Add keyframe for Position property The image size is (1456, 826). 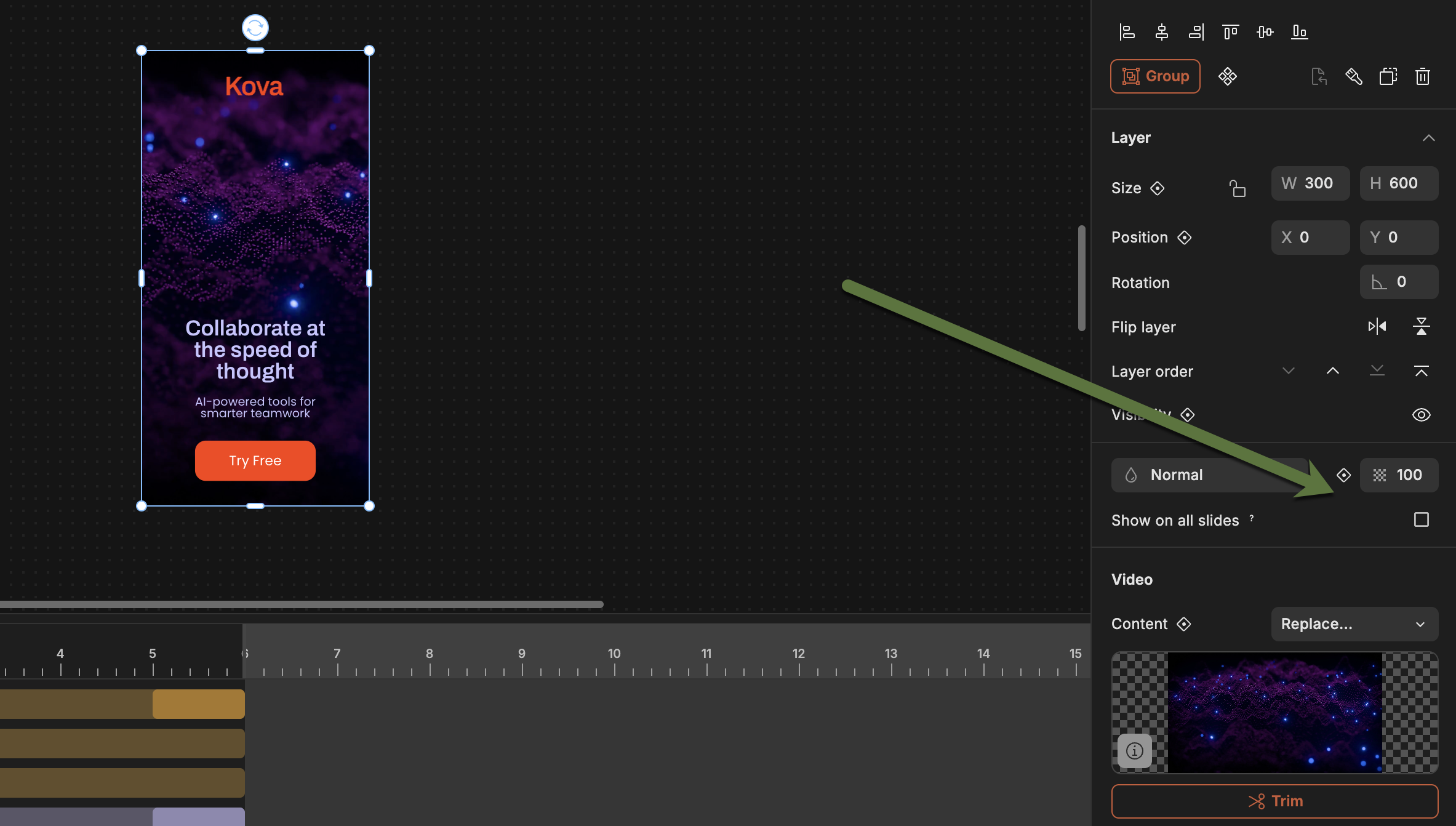pyautogui.click(x=1185, y=238)
